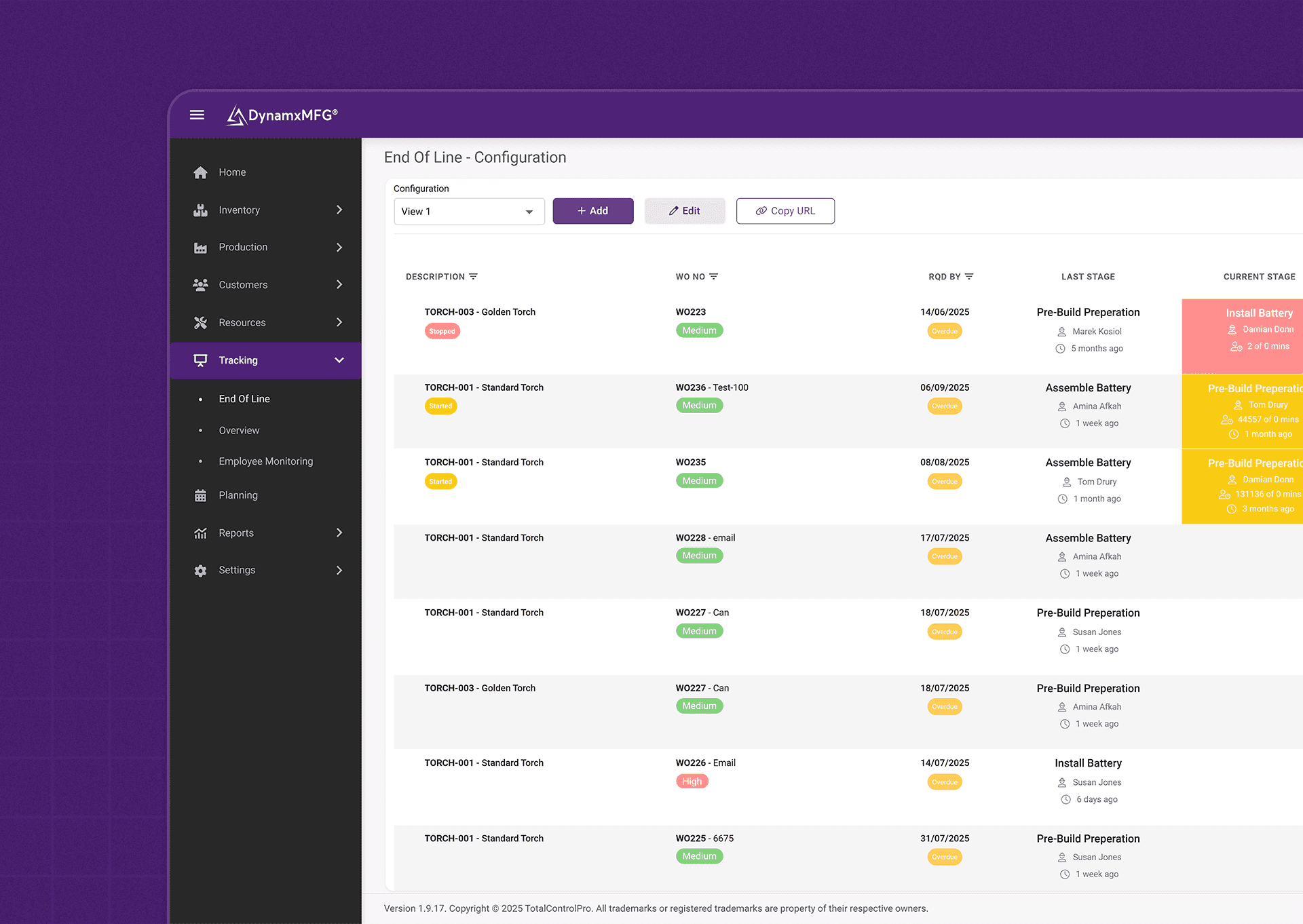The height and width of the screenshot is (924, 1303).
Task: Filter the DESCRIPTION column
Action: (x=475, y=276)
